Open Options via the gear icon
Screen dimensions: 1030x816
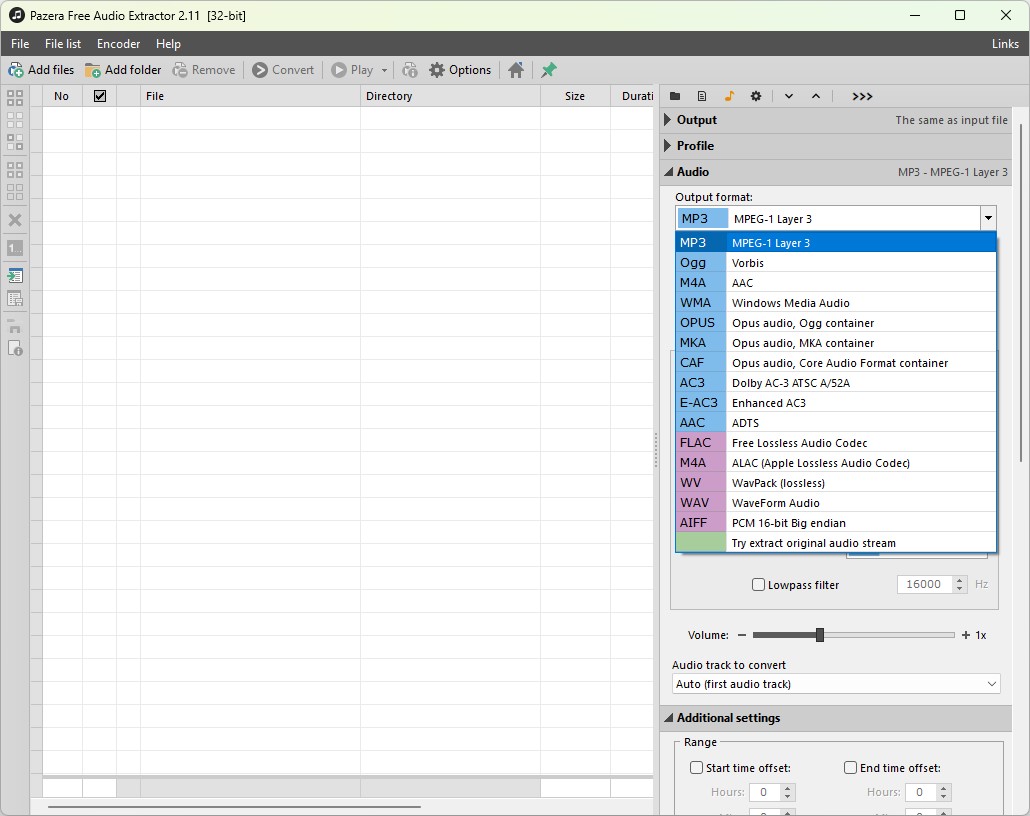pos(437,70)
